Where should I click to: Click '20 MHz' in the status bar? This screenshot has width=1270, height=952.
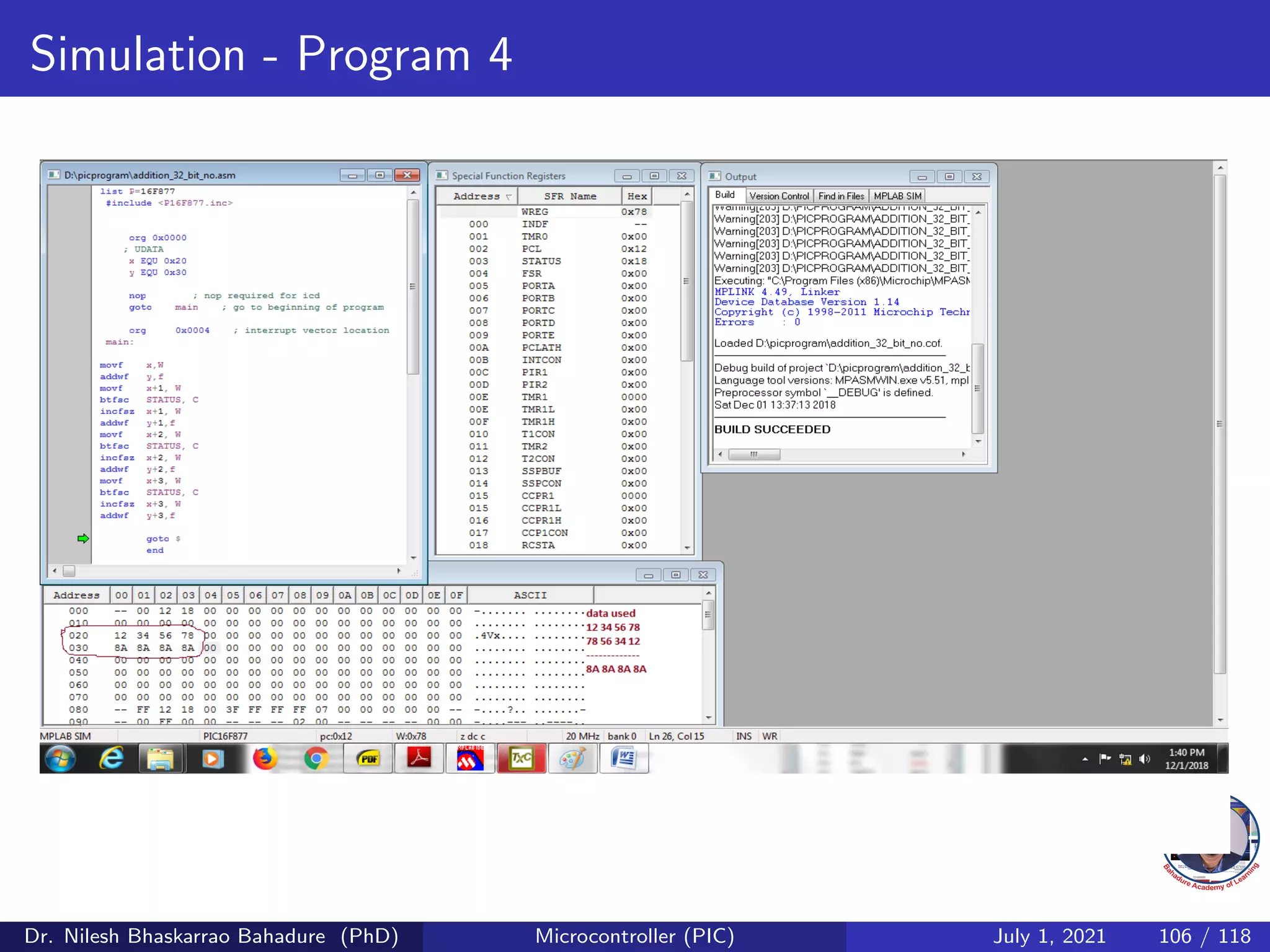[582, 736]
